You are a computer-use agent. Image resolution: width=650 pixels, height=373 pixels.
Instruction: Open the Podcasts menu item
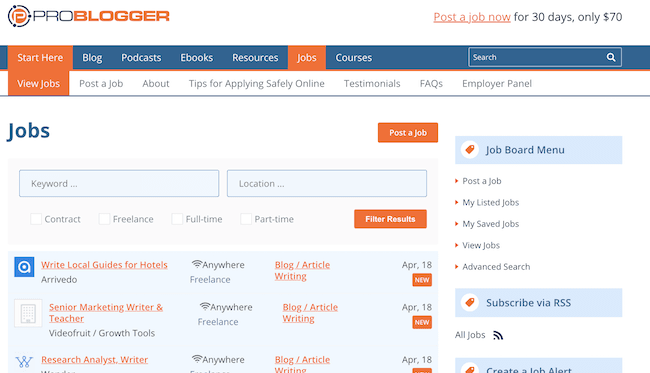pos(141,58)
